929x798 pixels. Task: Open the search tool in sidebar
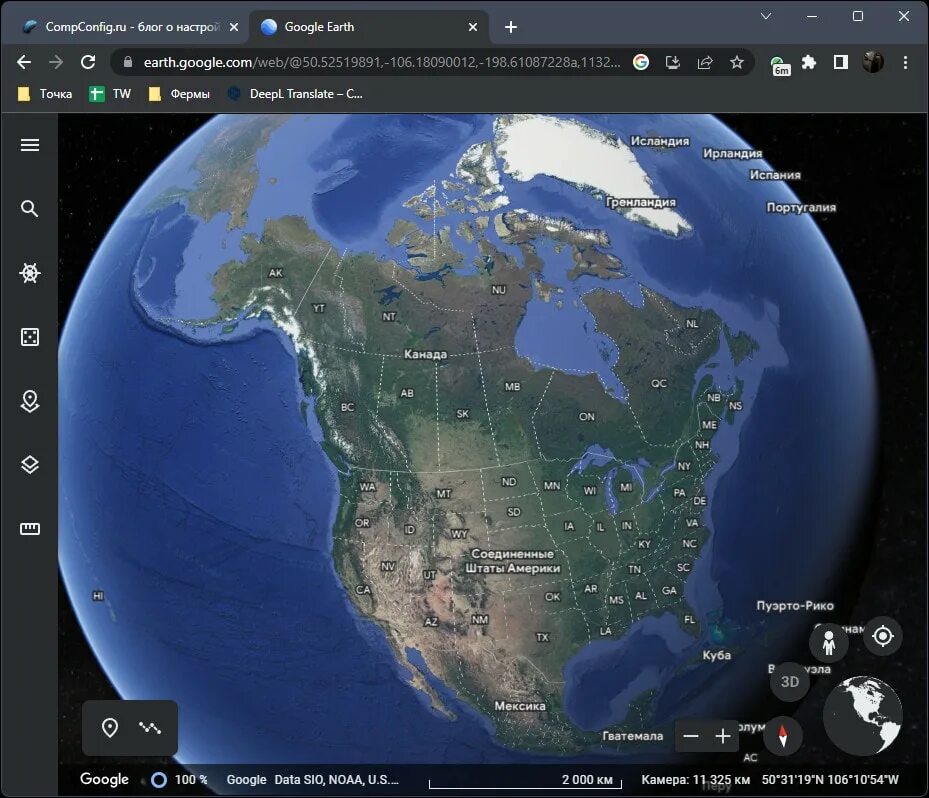click(x=30, y=209)
